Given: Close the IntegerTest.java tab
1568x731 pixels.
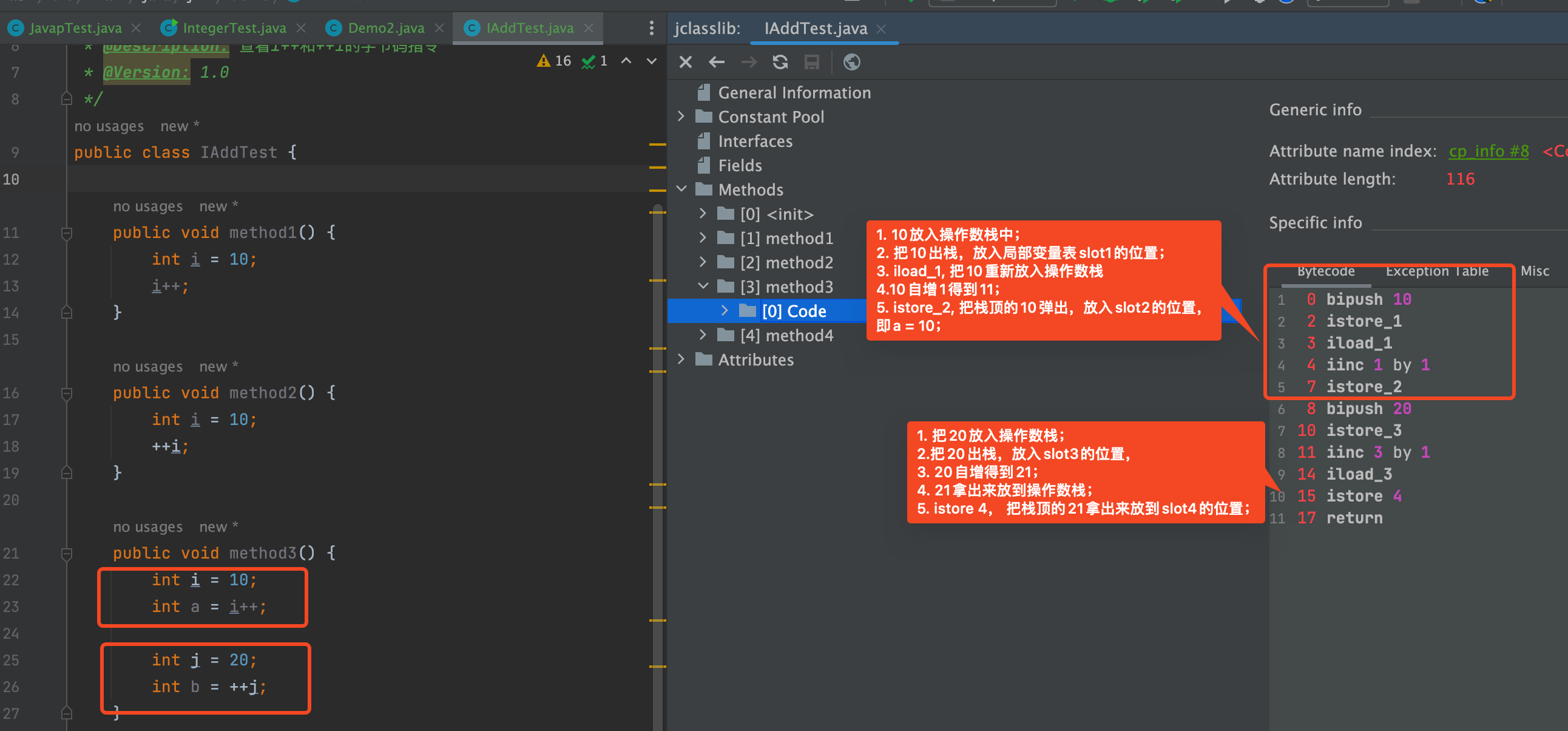Looking at the screenshot, I should point(301,28).
